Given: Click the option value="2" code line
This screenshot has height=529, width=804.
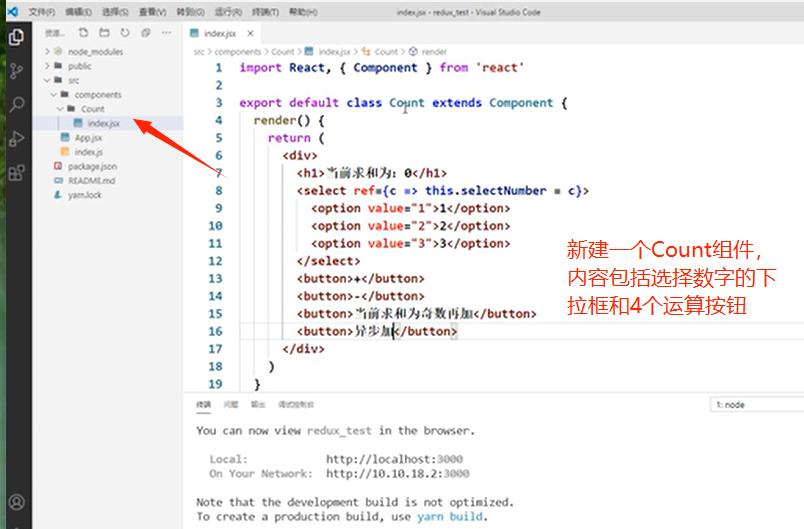Looking at the screenshot, I should 410,226.
